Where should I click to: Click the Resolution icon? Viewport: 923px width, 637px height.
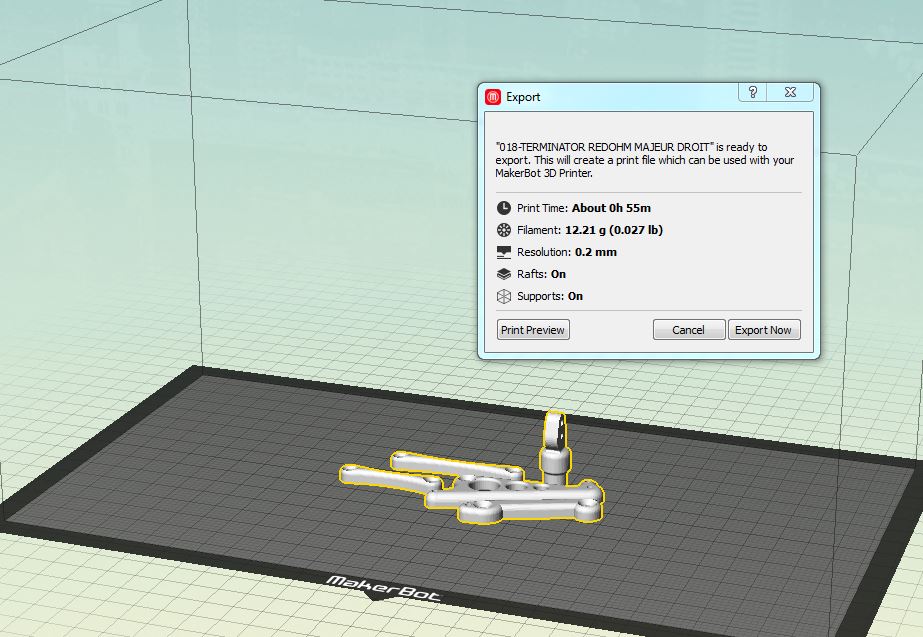click(x=504, y=252)
